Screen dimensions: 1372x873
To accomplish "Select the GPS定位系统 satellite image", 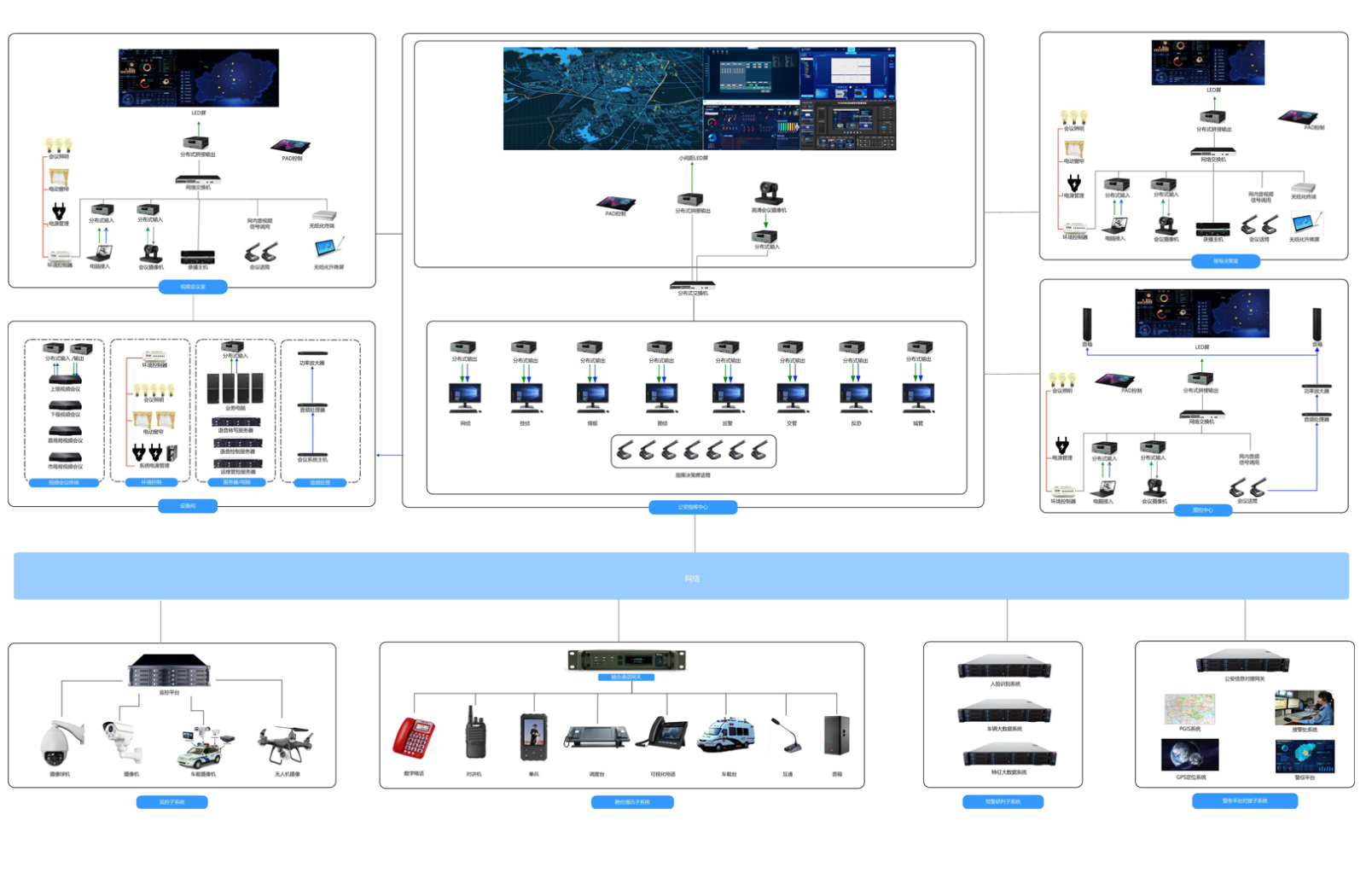I will pyautogui.click(x=1190, y=755).
